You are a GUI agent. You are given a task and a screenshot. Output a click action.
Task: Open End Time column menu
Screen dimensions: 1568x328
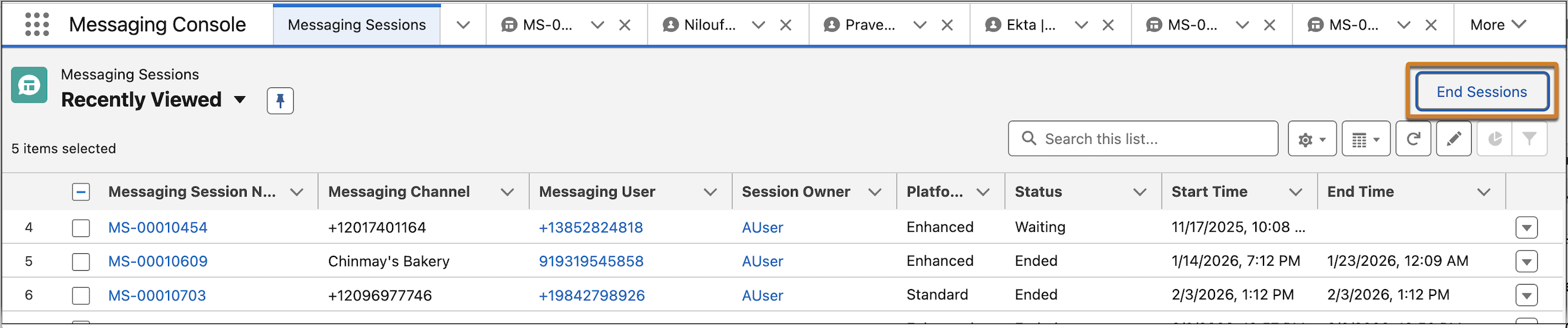pyautogui.click(x=1484, y=192)
